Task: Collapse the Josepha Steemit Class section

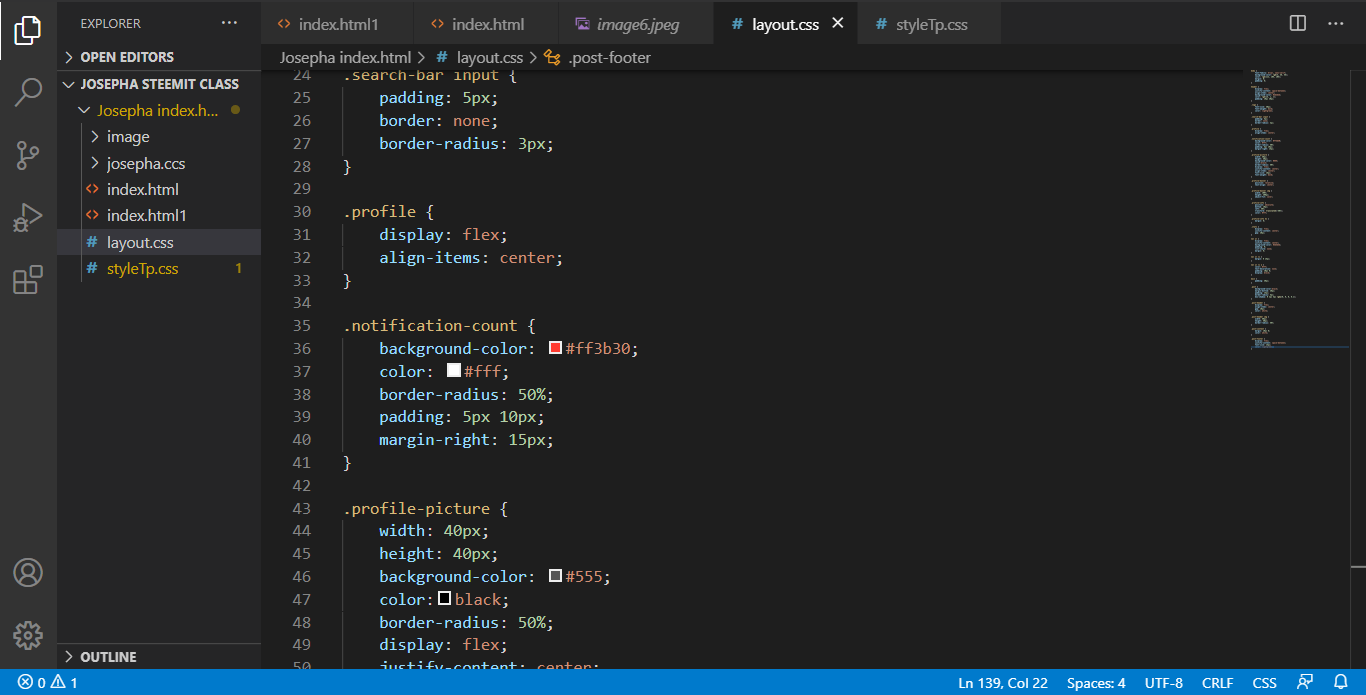Action: [160, 84]
